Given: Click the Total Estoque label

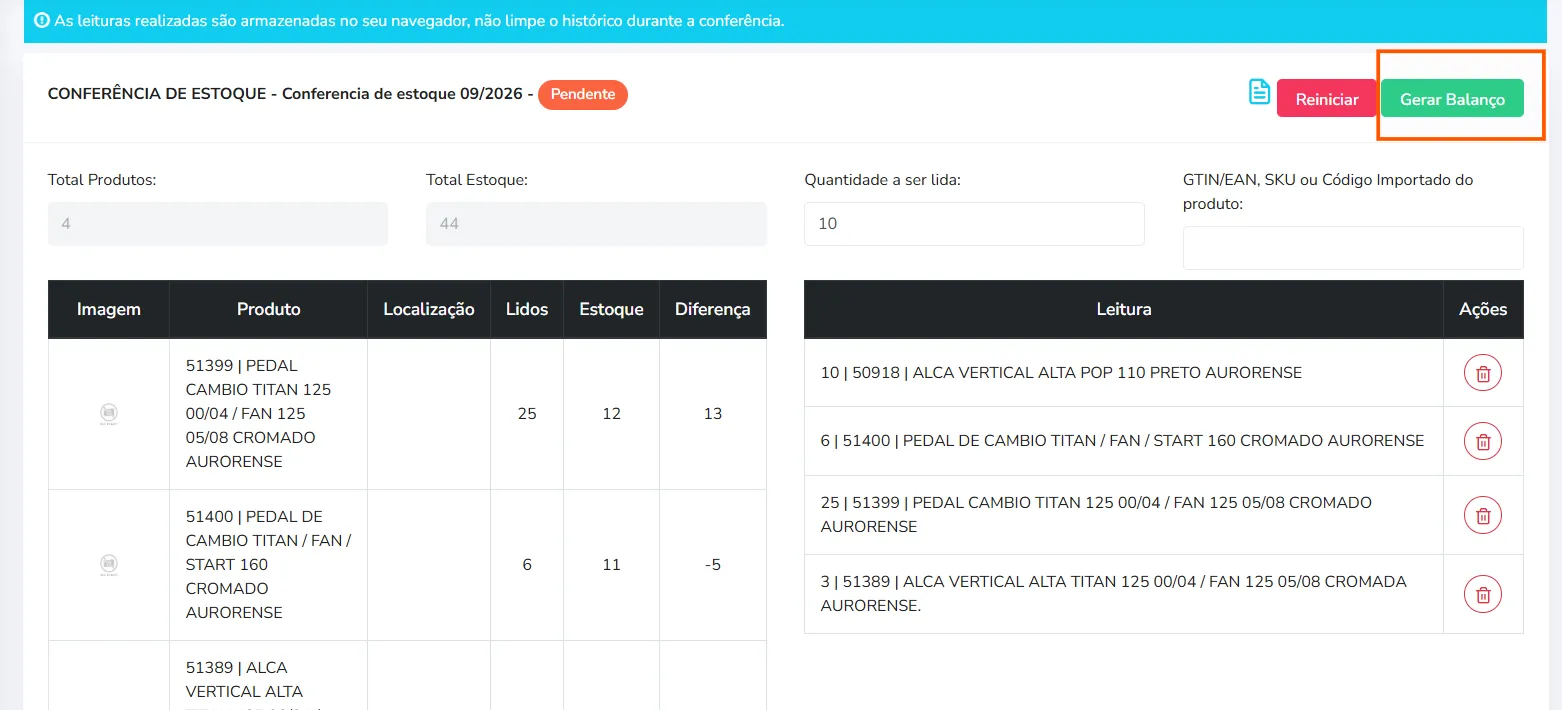Looking at the screenshot, I should click(x=476, y=180).
